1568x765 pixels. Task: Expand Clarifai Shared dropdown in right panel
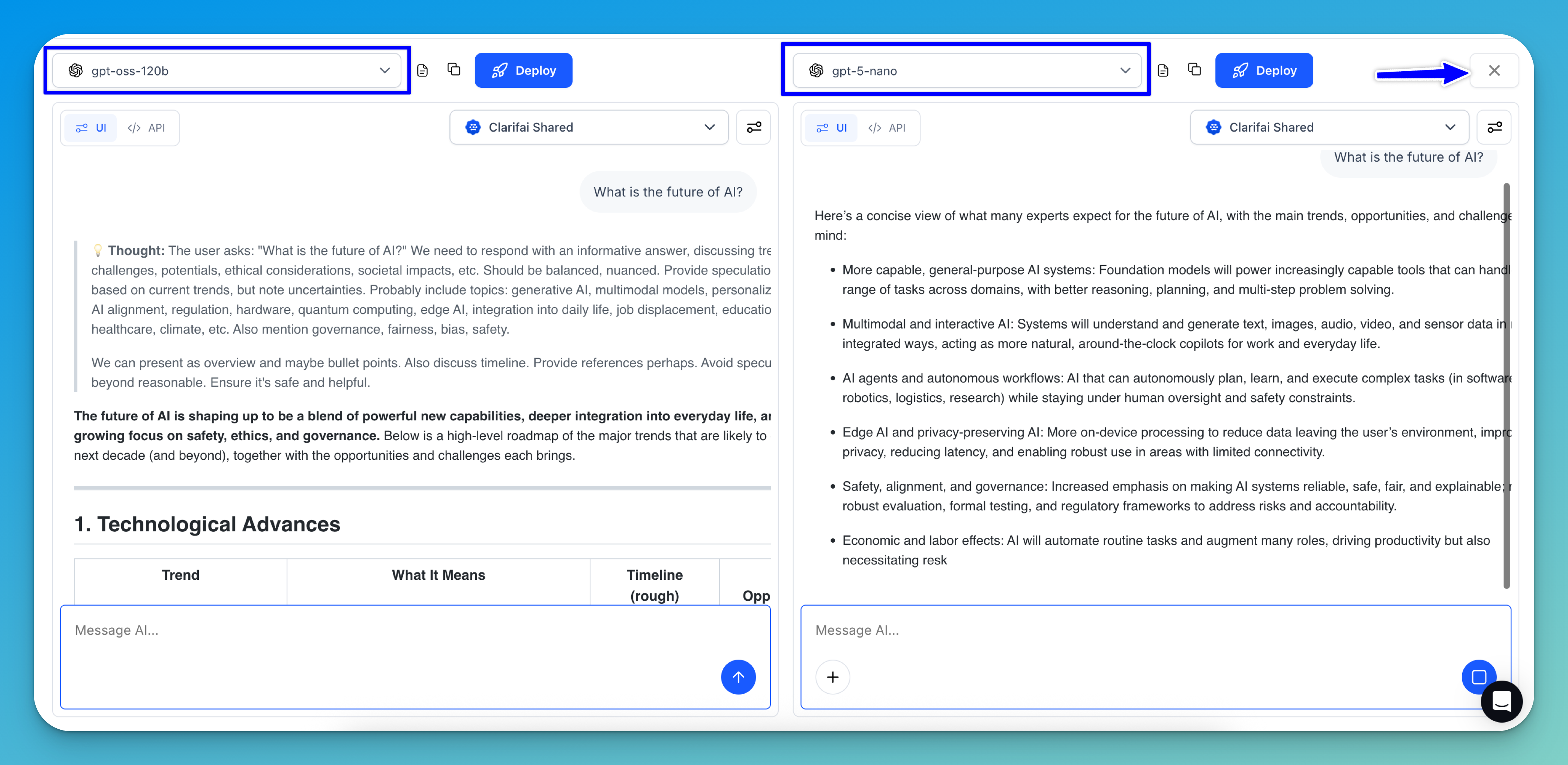tap(1329, 127)
